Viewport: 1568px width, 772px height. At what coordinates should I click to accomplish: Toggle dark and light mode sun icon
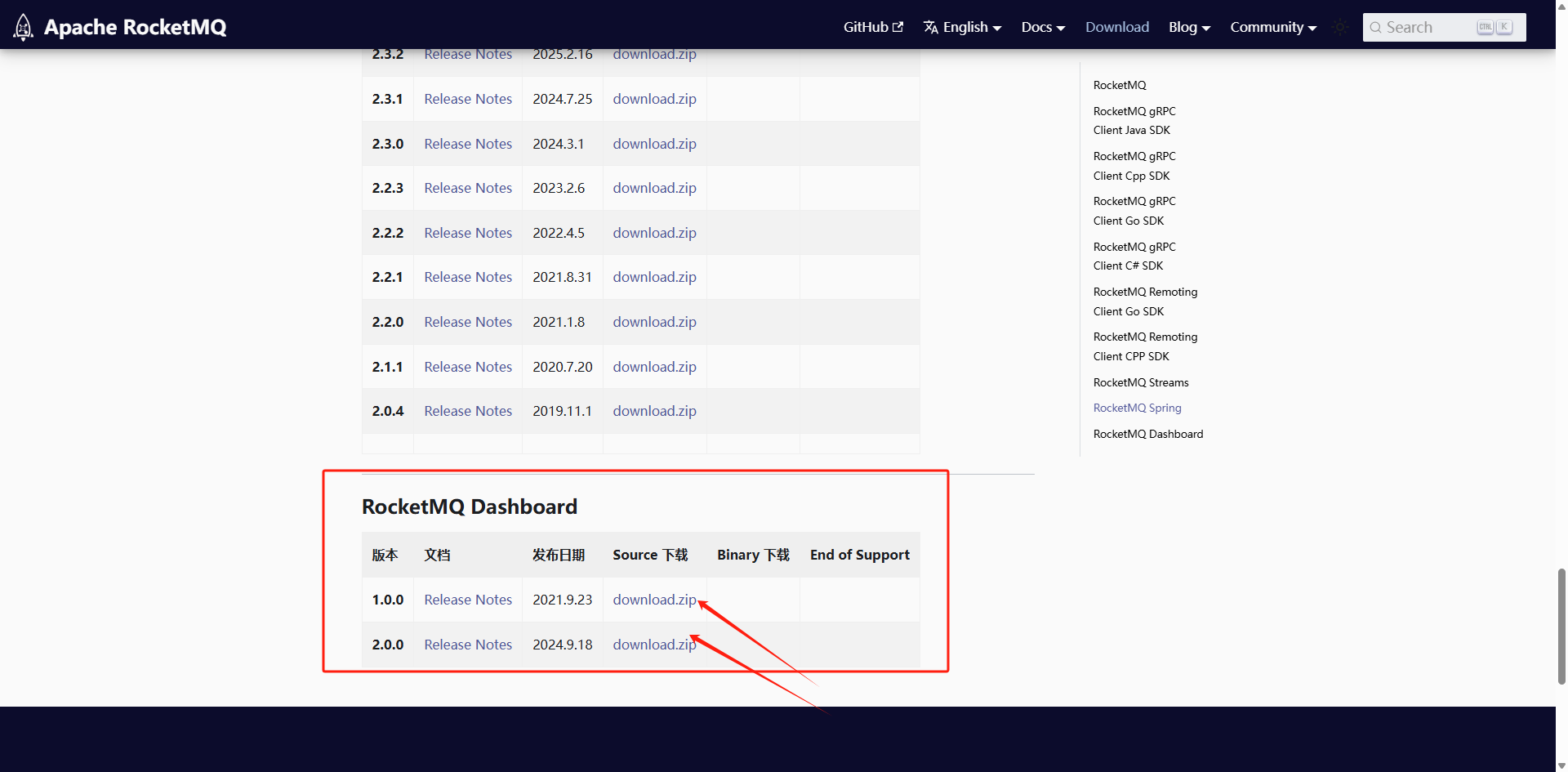tap(1340, 27)
